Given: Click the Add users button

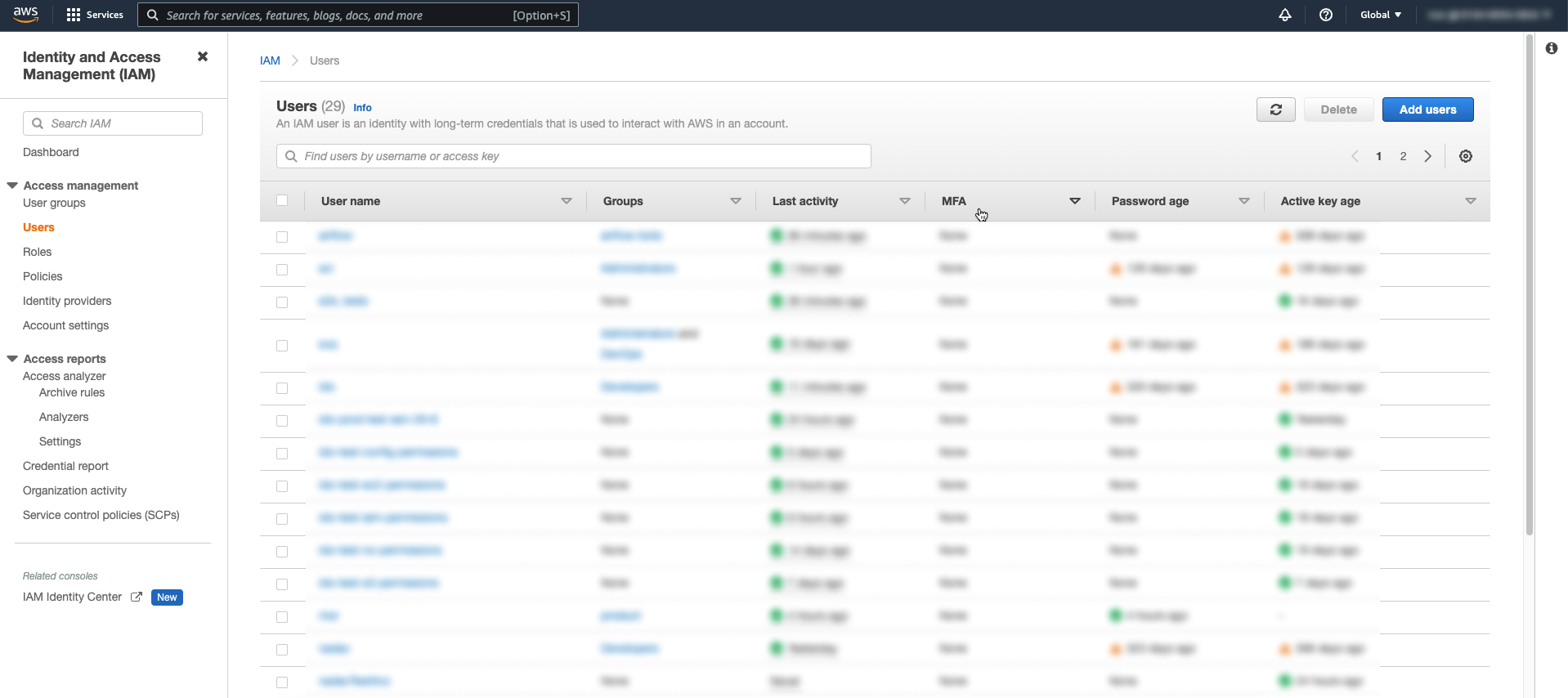Looking at the screenshot, I should click(1427, 110).
